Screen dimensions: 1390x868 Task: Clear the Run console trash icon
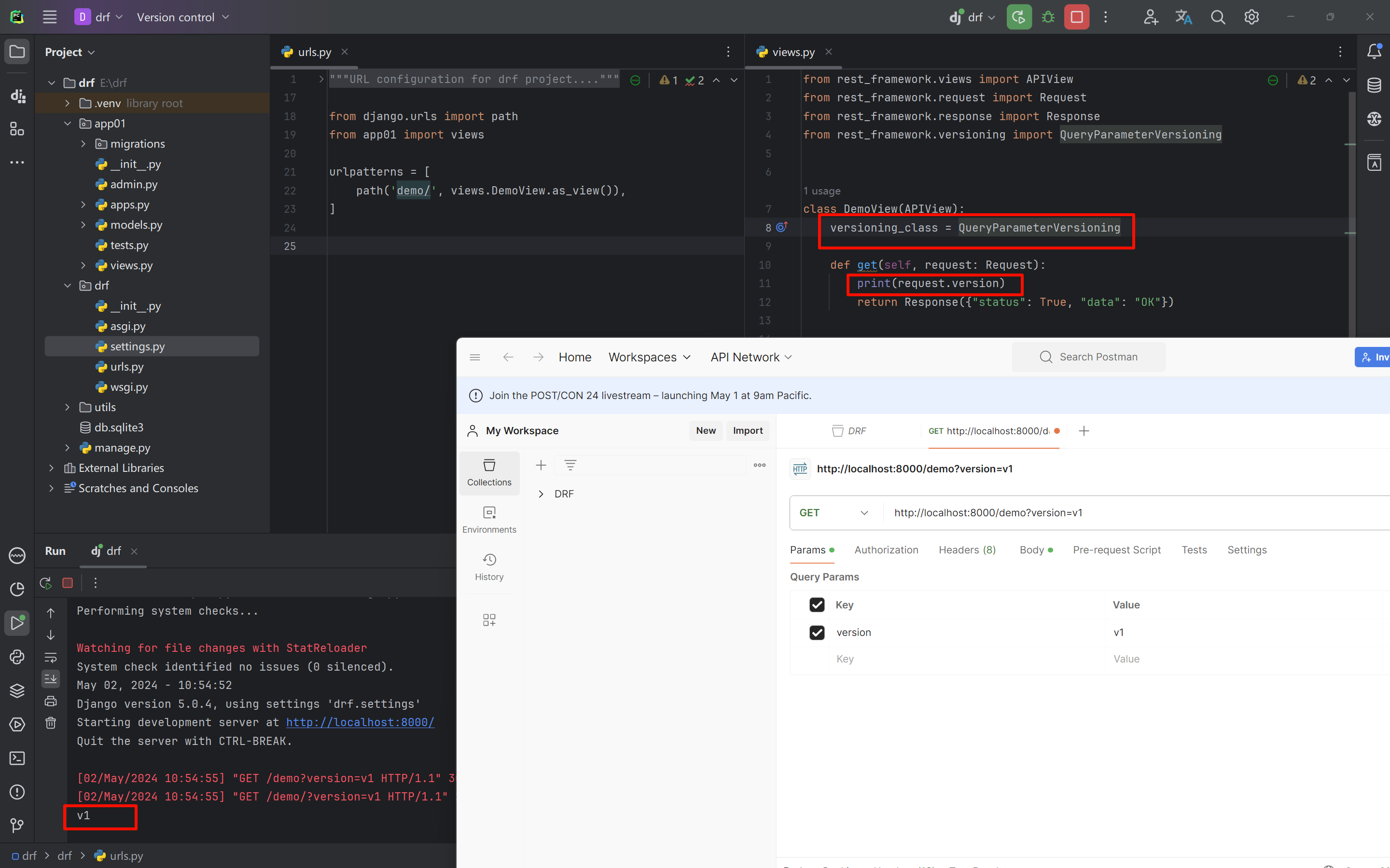pyautogui.click(x=51, y=723)
